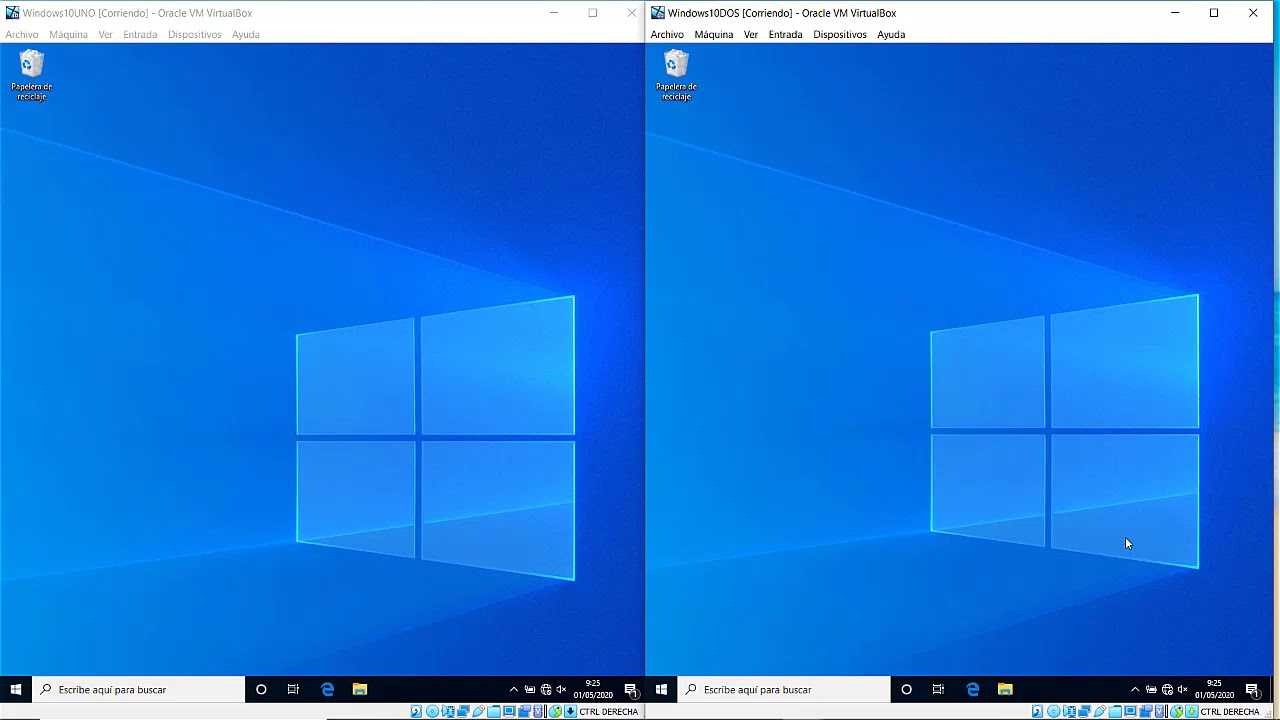Click audio indicator in Windows10UNO status bar
This screenshot has width=1280, height=720.
[448, 711]
